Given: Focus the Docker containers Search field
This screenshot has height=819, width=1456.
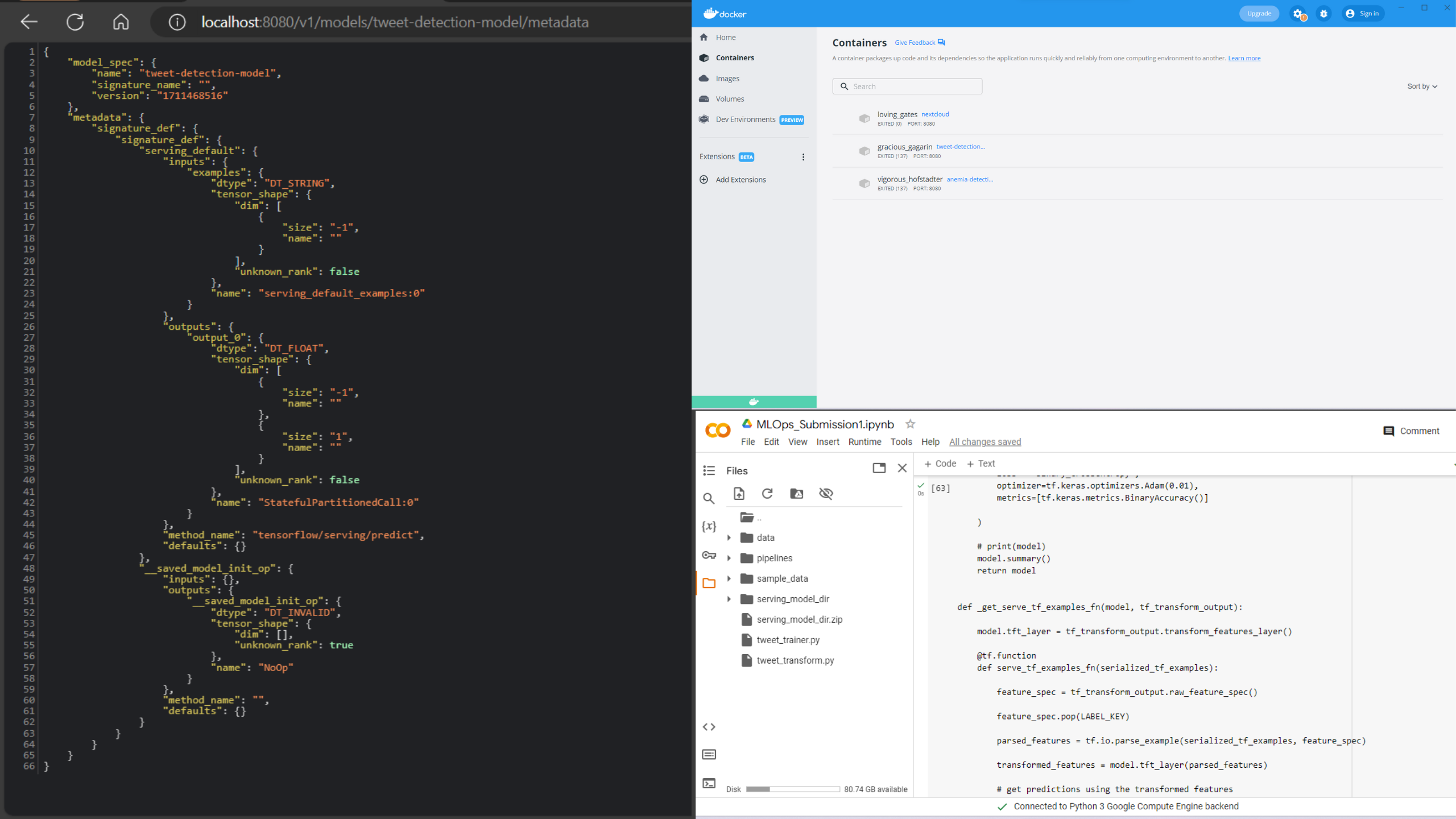Looking at the screenshot, I should coord(907,86).
